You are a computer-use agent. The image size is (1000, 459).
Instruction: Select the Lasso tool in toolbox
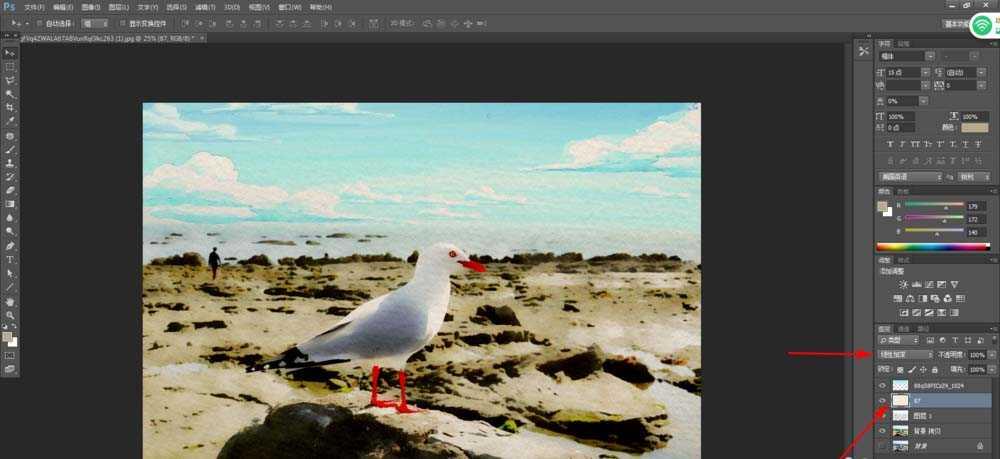click(10, 80)
